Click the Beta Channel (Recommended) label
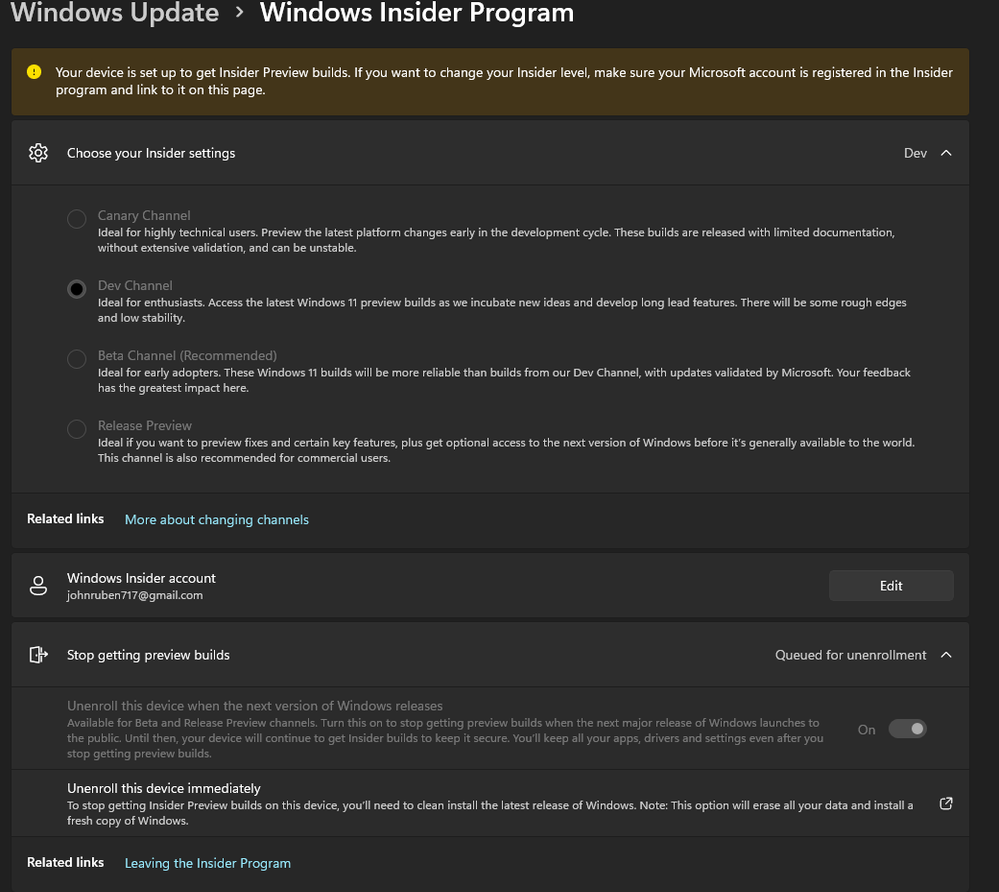 pos(187,356)
